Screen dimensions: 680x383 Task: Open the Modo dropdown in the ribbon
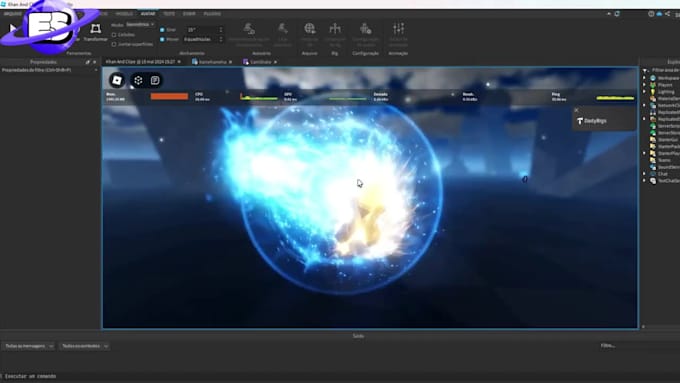coord(140,25)
